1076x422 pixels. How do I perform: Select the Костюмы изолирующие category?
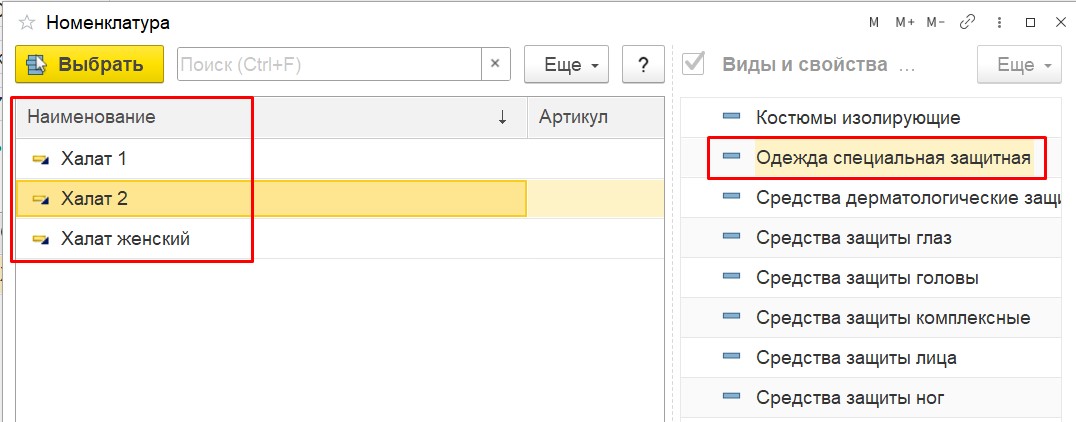tap(858, 117)
